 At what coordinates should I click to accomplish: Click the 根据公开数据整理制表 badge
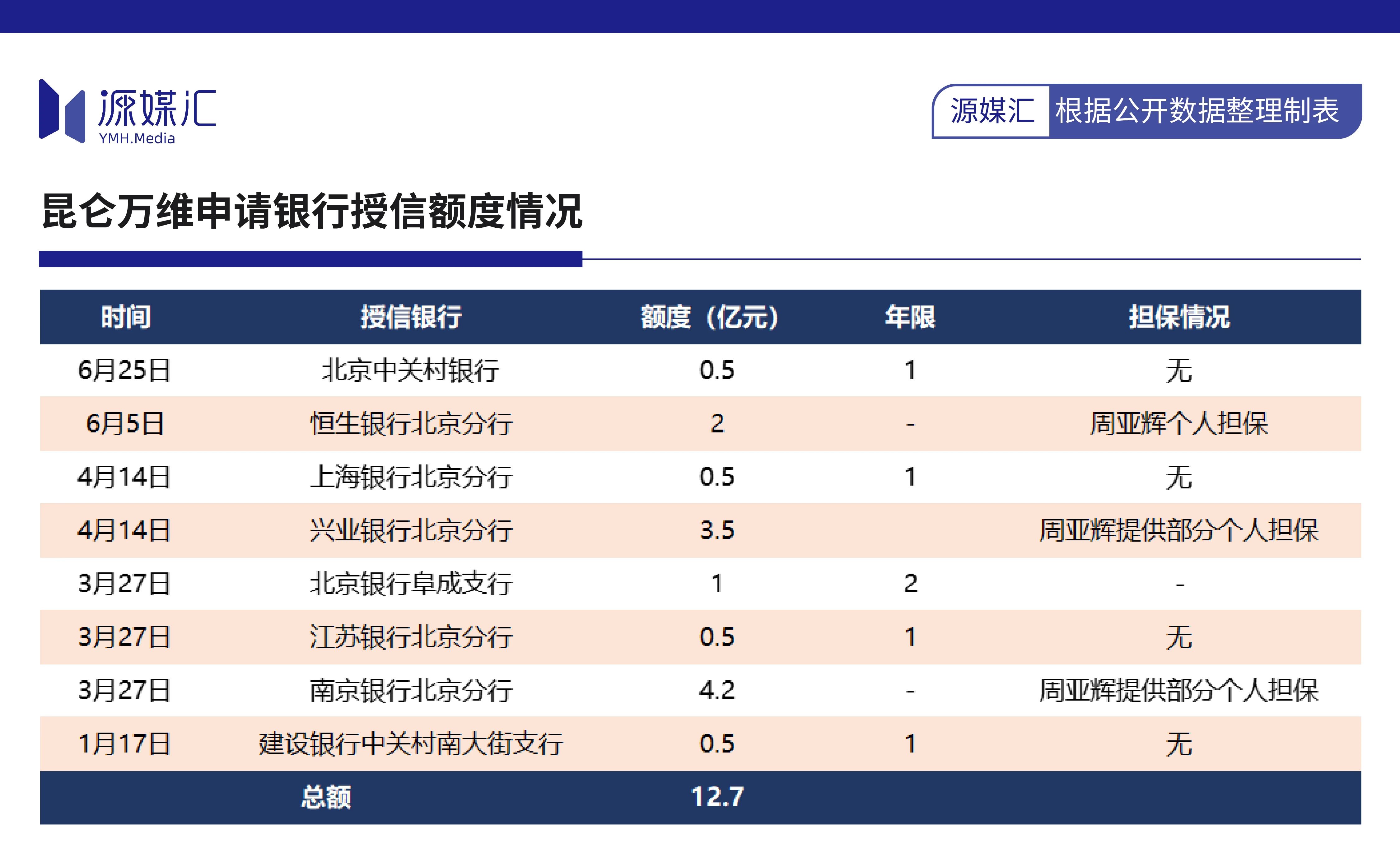[1146, 111]
